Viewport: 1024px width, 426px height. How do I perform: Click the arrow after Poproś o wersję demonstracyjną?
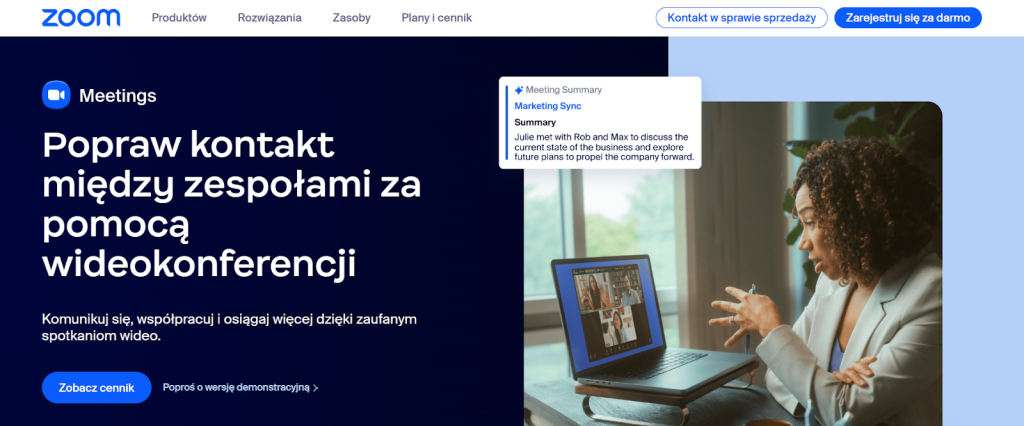pos(315,388)
